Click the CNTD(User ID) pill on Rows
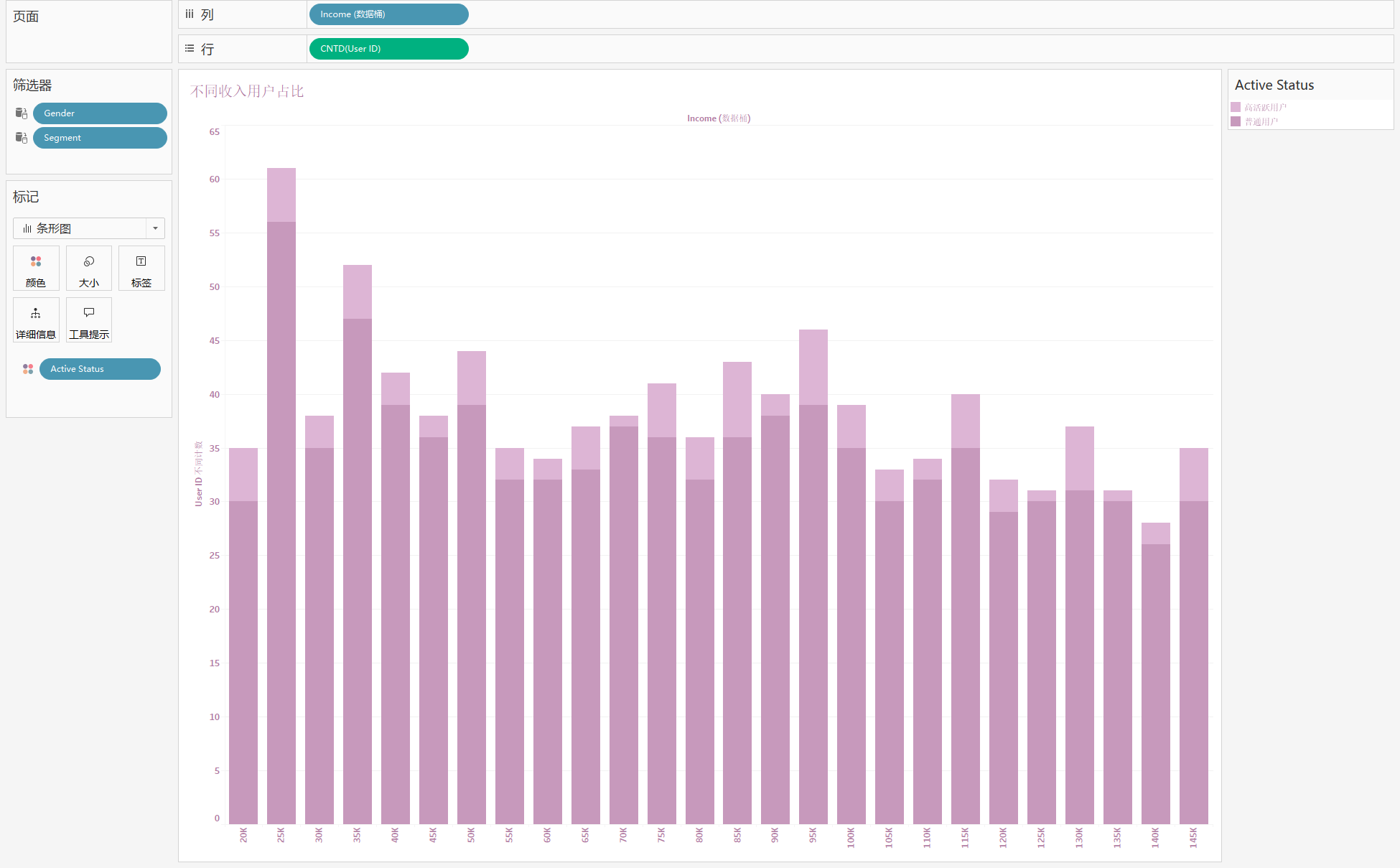 (388, 49)
